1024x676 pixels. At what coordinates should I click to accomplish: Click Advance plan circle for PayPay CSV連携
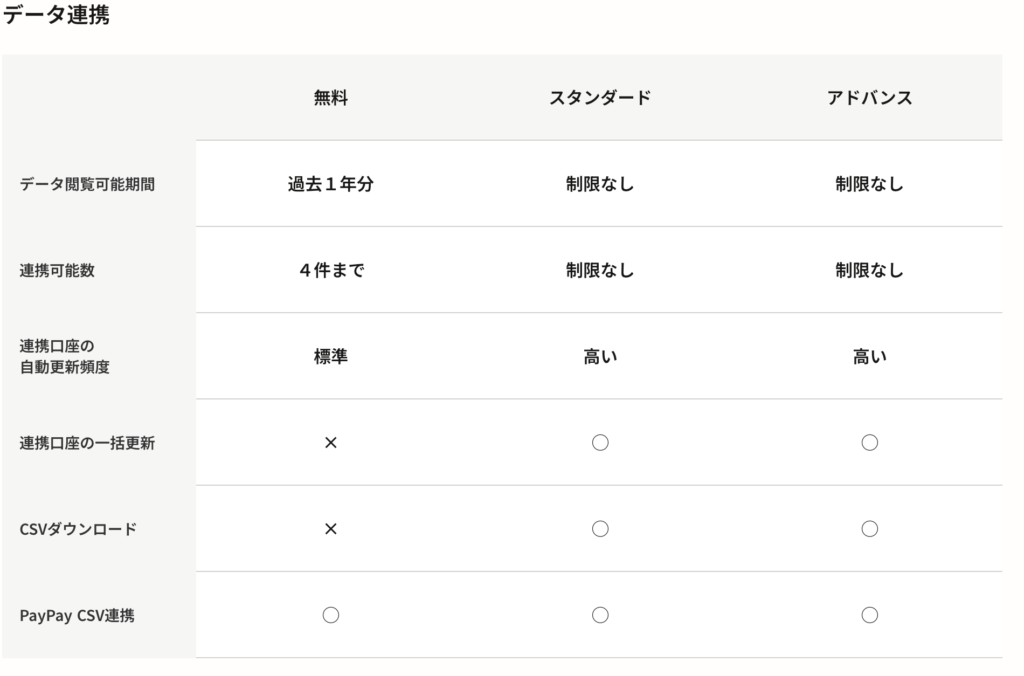(x=869, y=615)
